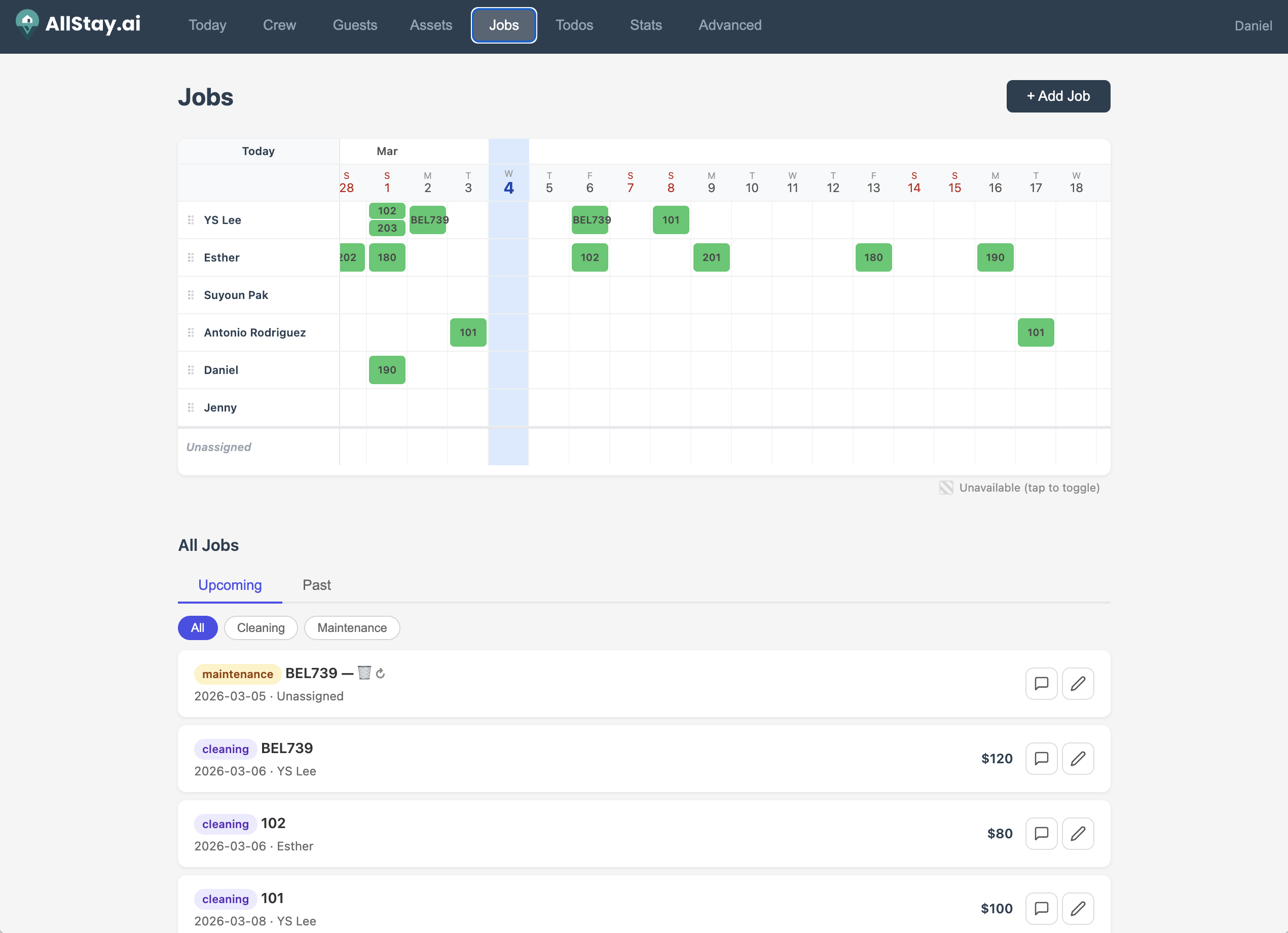Switch to the Upcoming jobs tab
The height and width of the screenshot is (933, 1288).
tap(230, 585)
